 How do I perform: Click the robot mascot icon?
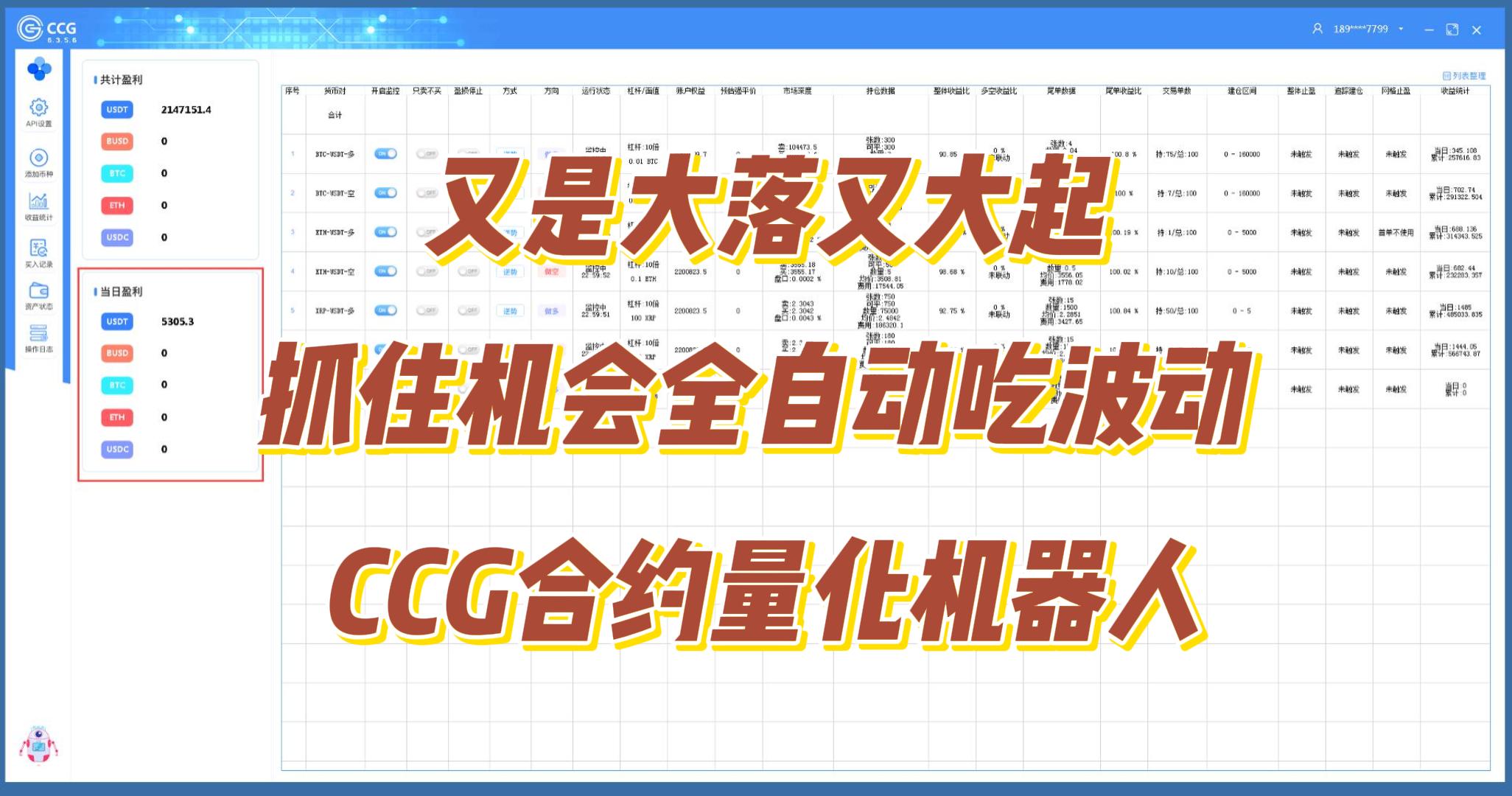coord(38,745)
